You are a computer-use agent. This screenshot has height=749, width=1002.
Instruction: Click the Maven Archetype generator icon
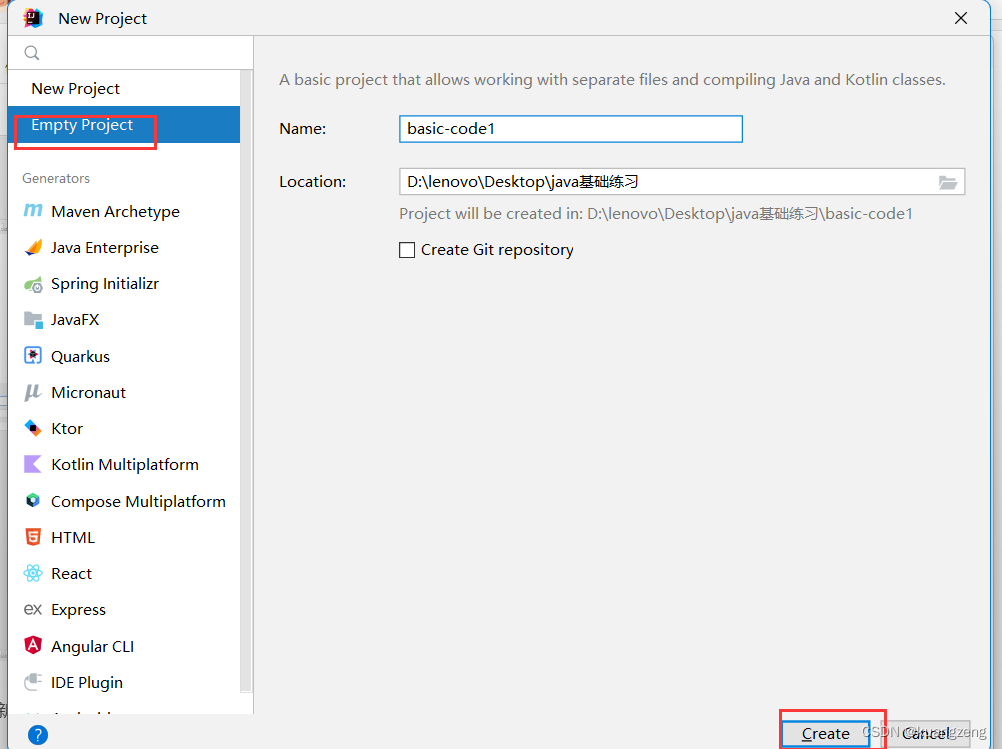[33, 210]
